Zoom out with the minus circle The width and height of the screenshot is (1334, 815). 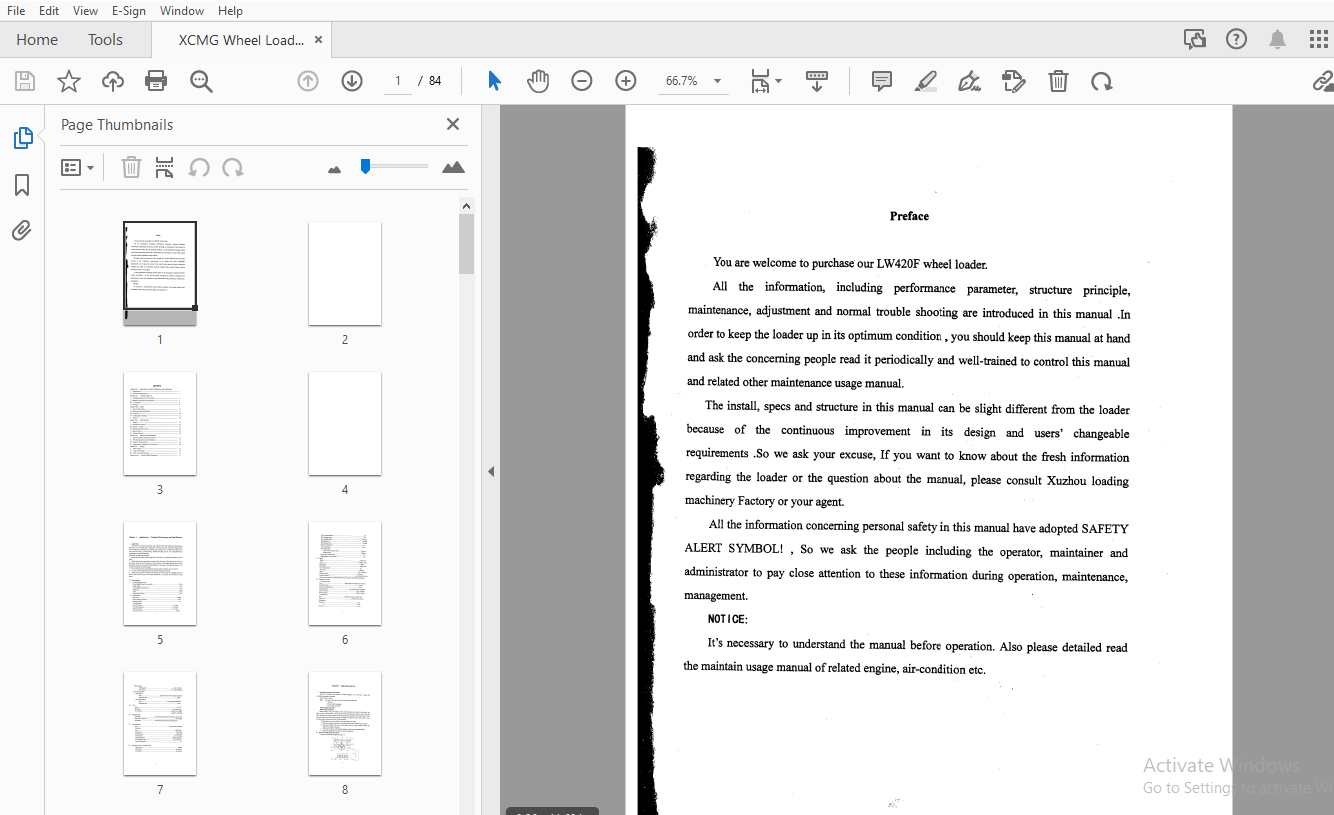click(x=582, y=81)
